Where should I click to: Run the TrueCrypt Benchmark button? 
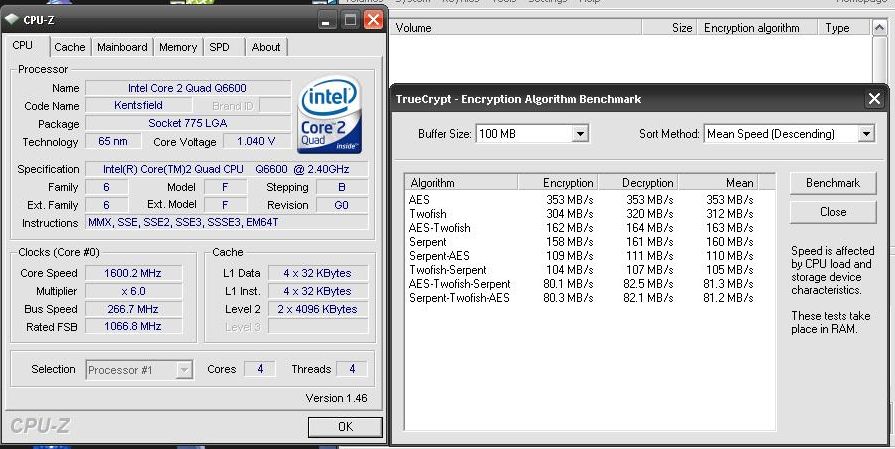(x=833, y=183)
